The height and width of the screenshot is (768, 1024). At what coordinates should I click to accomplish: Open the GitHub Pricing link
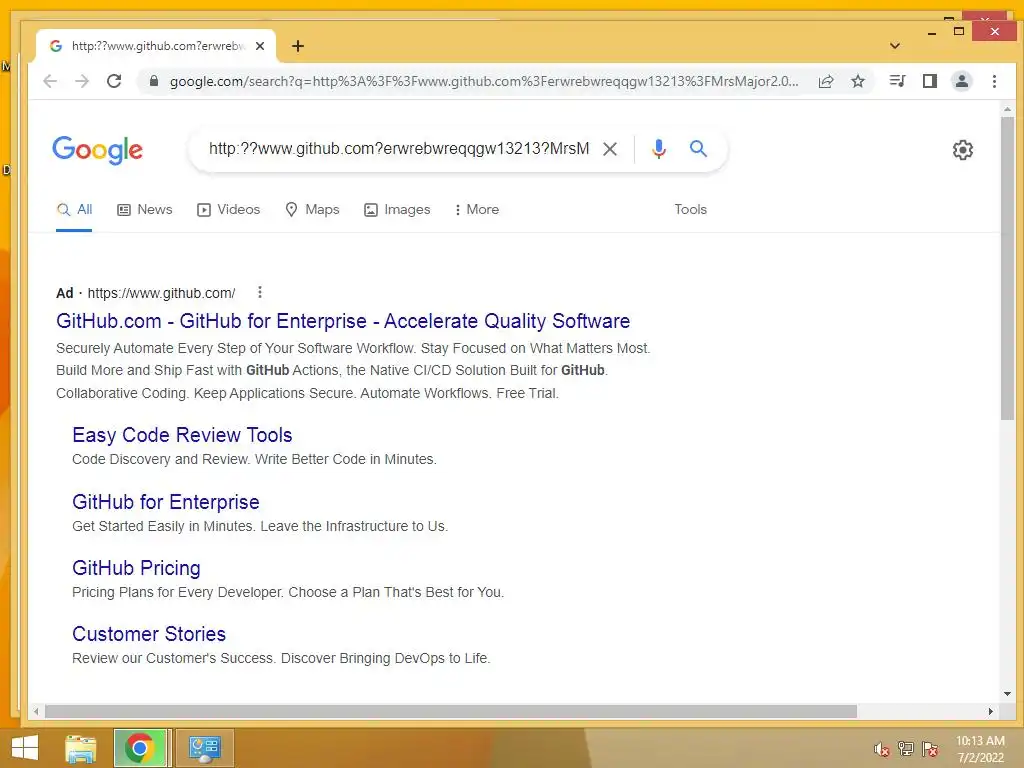(x=136, y=568)
